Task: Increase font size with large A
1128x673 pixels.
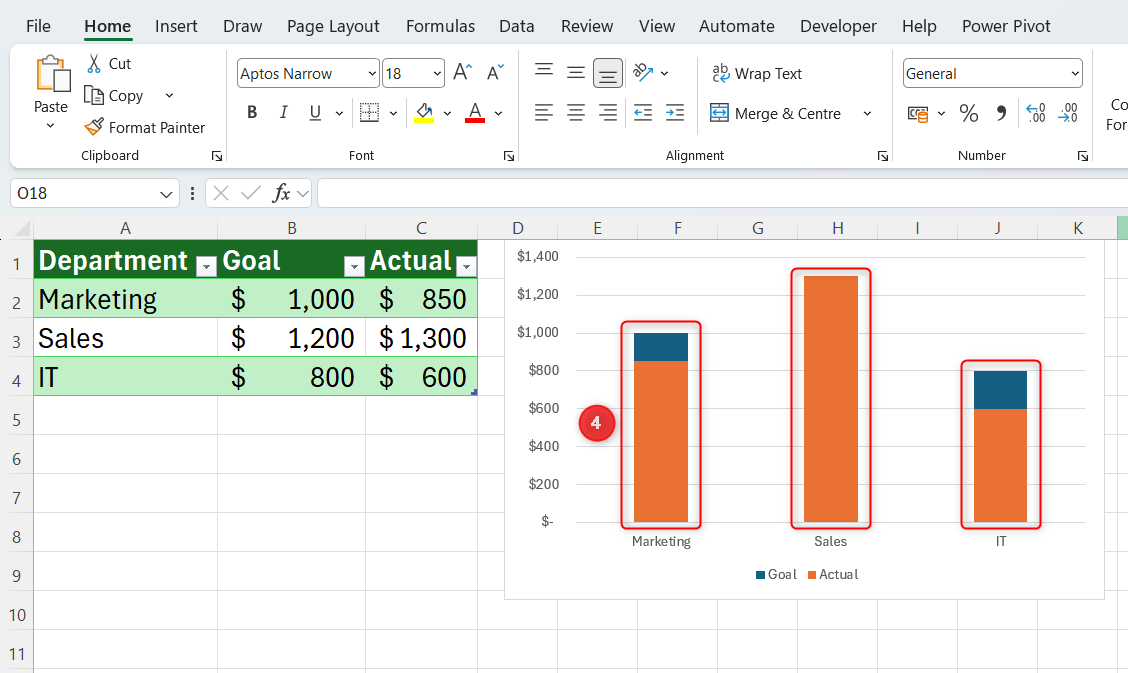Action: [x=463, y=73]
